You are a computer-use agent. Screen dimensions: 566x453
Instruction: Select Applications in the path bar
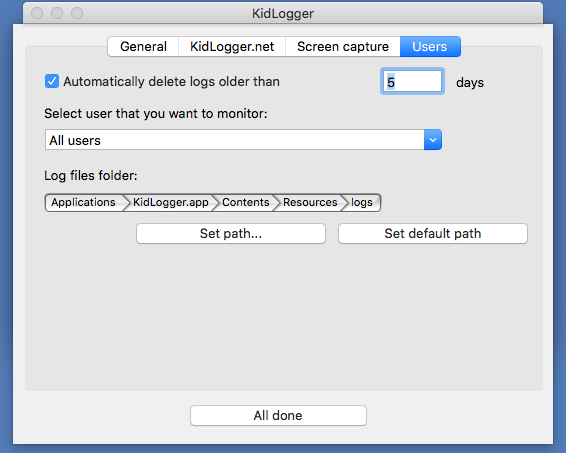tap(83, 202)
